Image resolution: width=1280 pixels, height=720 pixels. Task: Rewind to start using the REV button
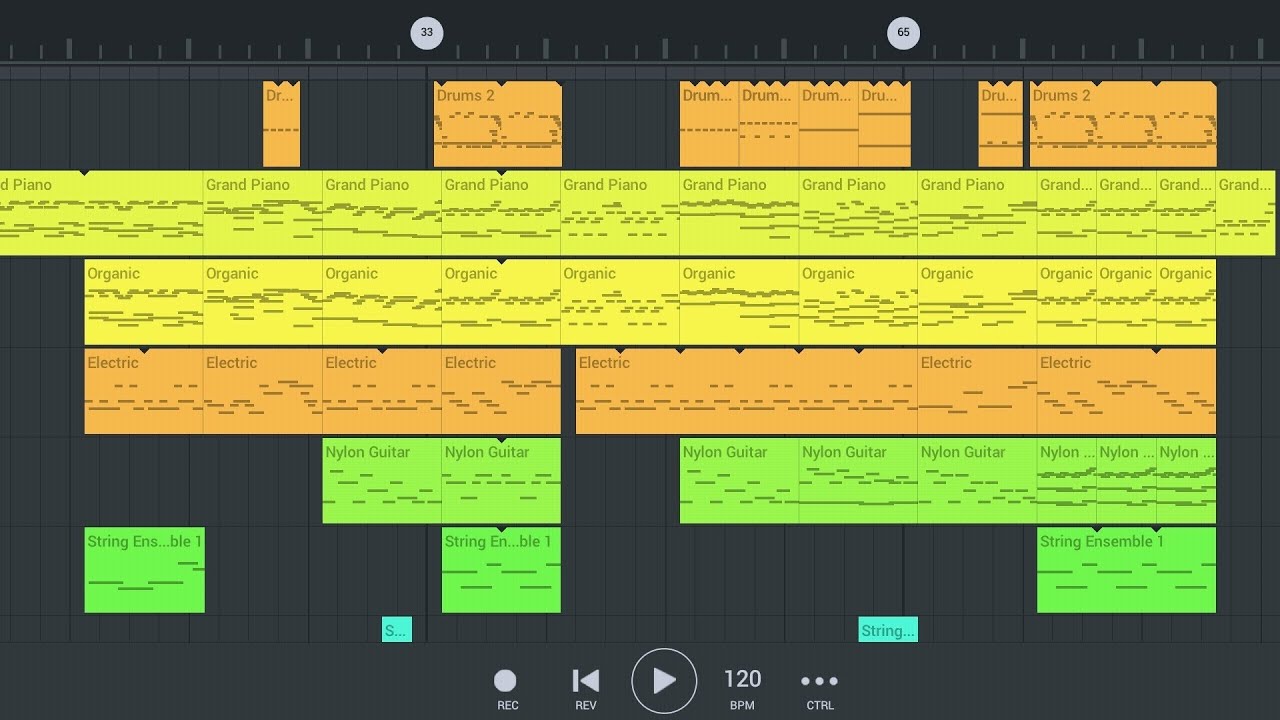[586, 689]
